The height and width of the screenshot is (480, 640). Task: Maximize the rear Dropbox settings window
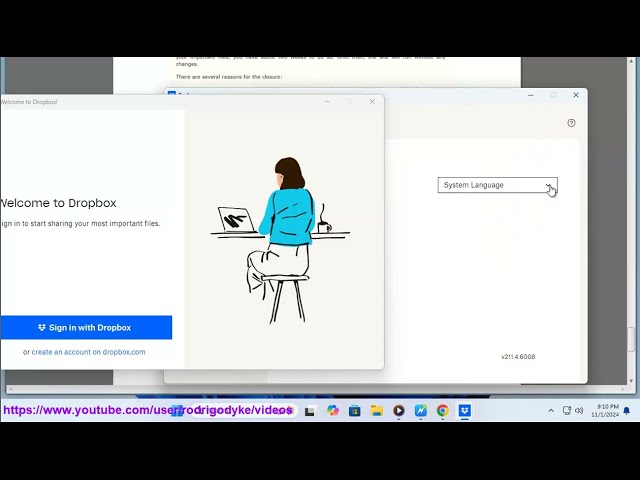(x=553, y=95)
